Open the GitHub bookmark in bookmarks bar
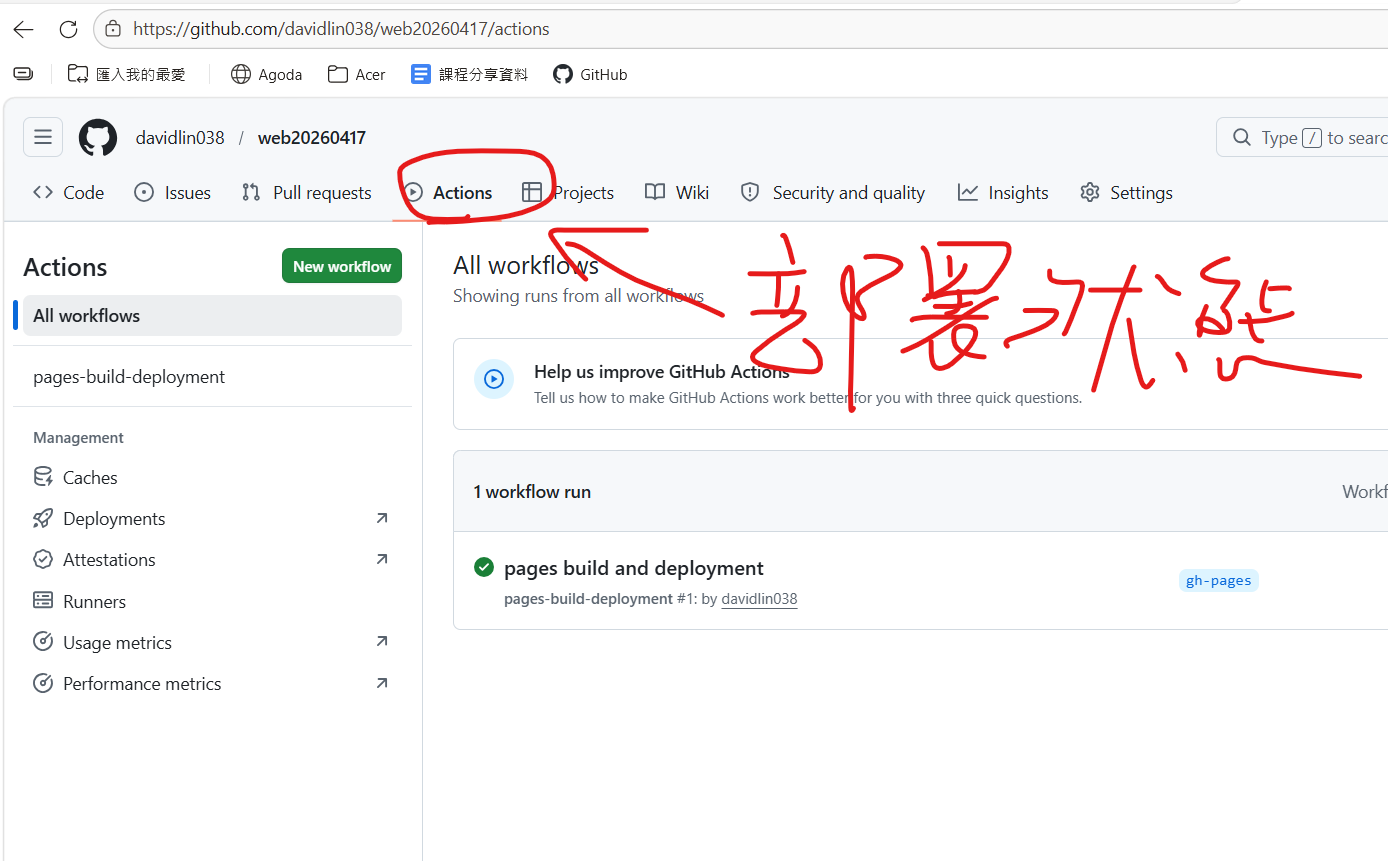The image size is (1388, 861). (591, 74)
